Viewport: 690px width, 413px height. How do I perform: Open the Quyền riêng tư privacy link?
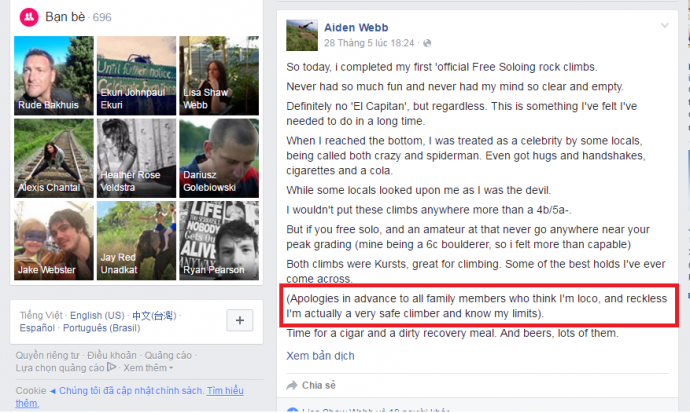(x=48, y=355)
